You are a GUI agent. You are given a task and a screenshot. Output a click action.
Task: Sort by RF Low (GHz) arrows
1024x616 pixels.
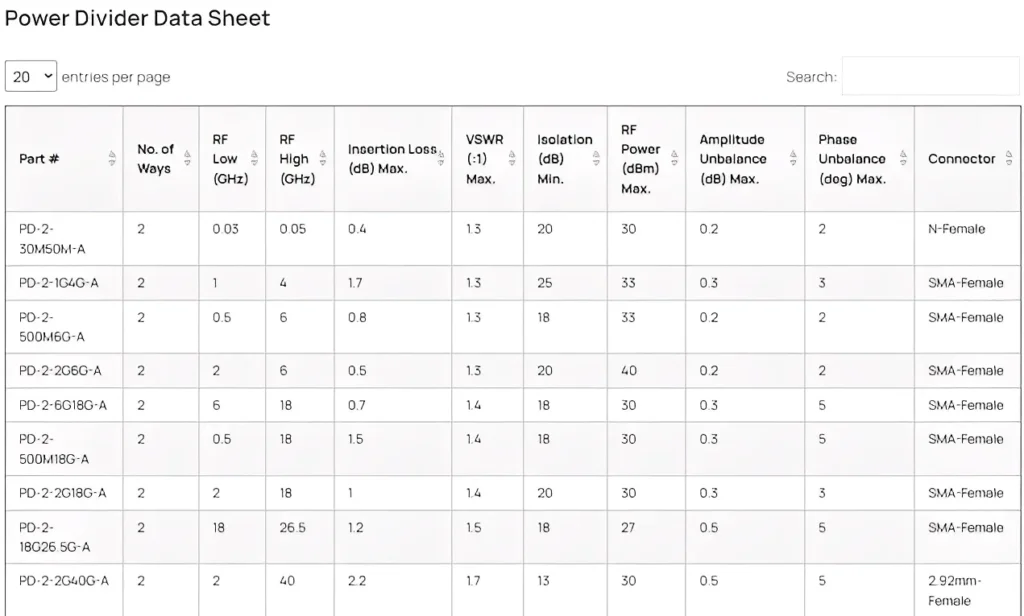tap(255, 159)
